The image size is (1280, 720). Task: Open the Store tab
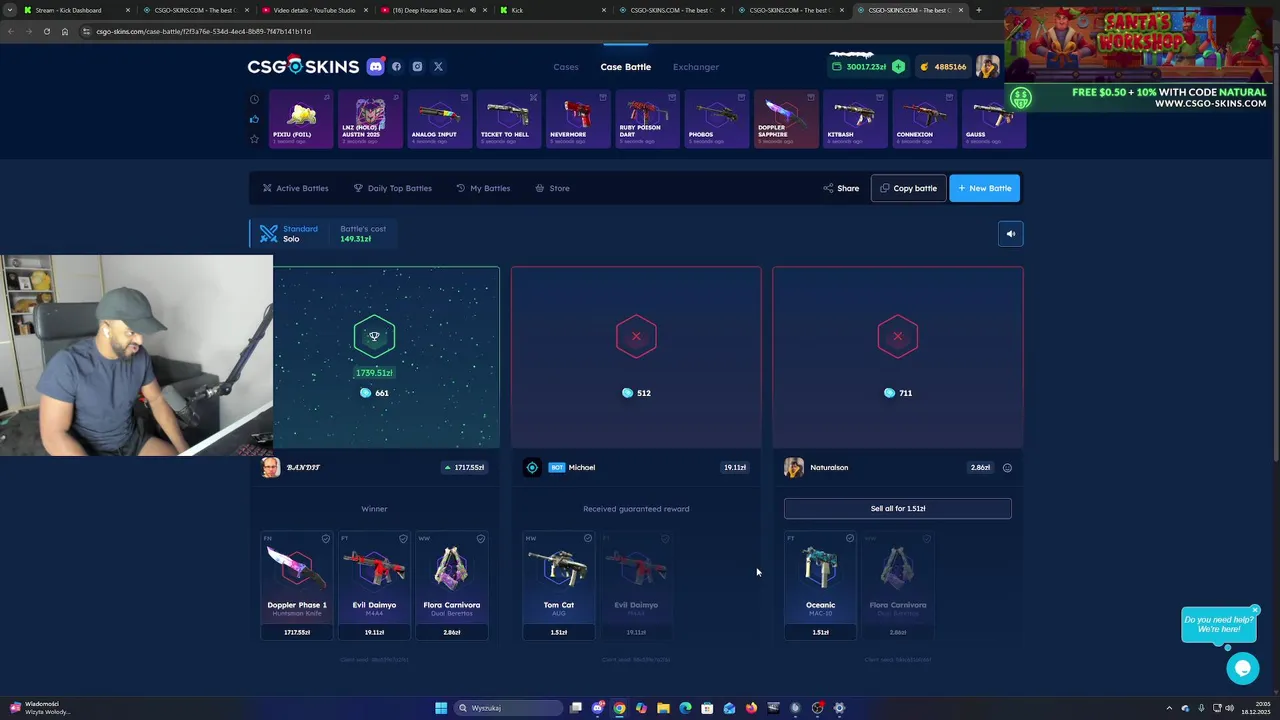tap(552, 188)
